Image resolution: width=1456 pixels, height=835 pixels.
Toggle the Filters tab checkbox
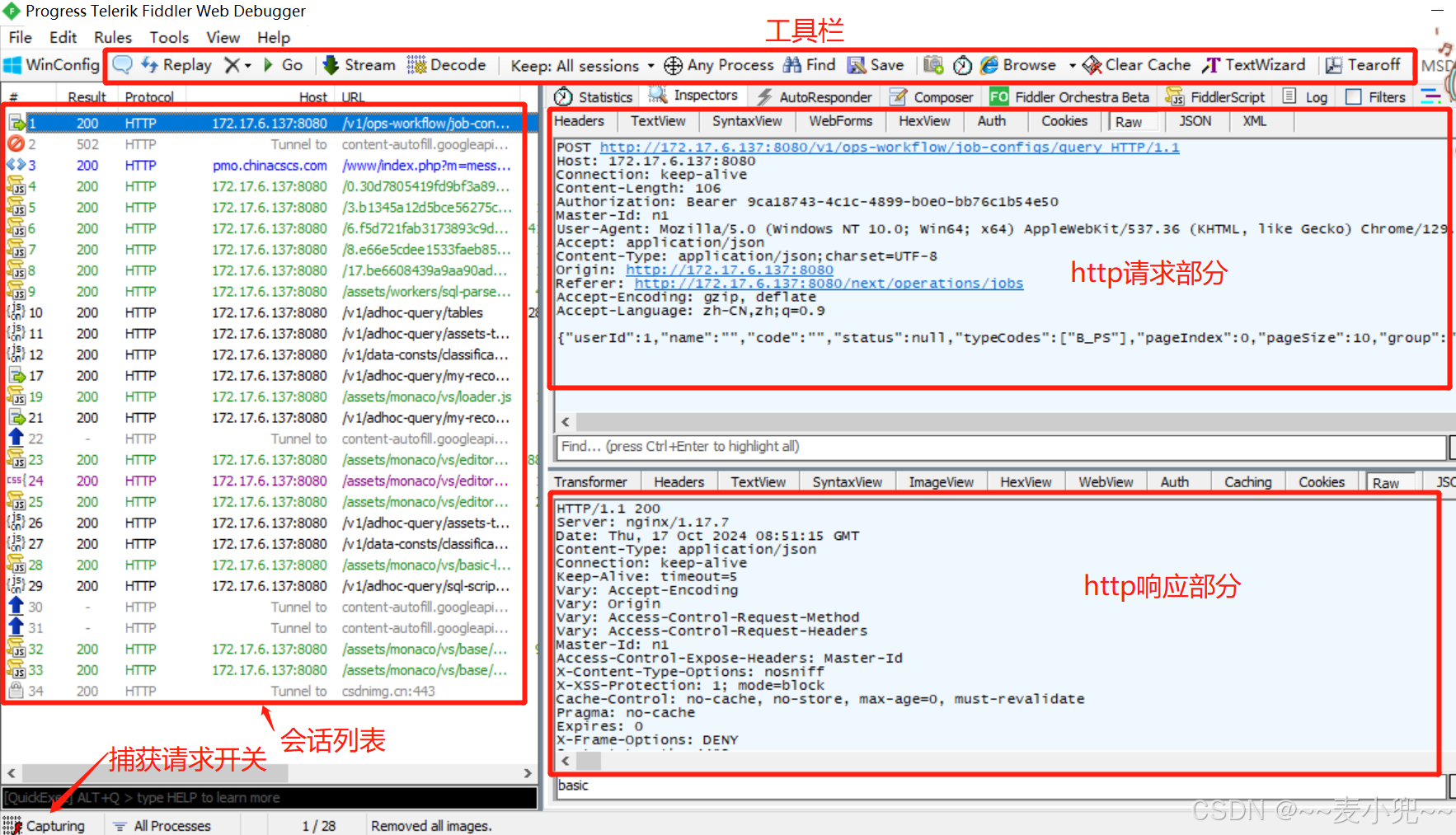pos(1353,97)
